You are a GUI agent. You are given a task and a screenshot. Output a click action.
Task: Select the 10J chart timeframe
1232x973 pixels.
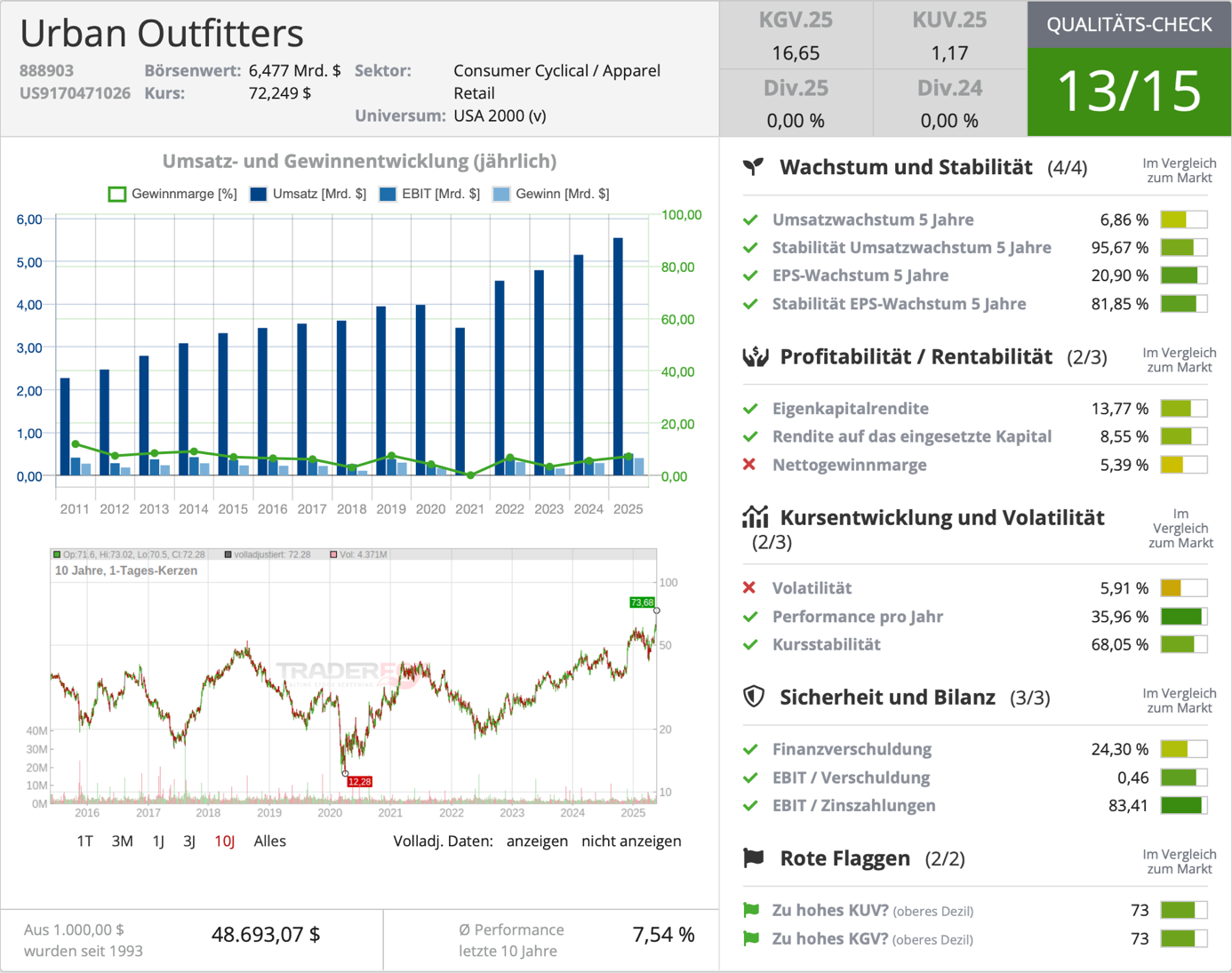point(225,841)
